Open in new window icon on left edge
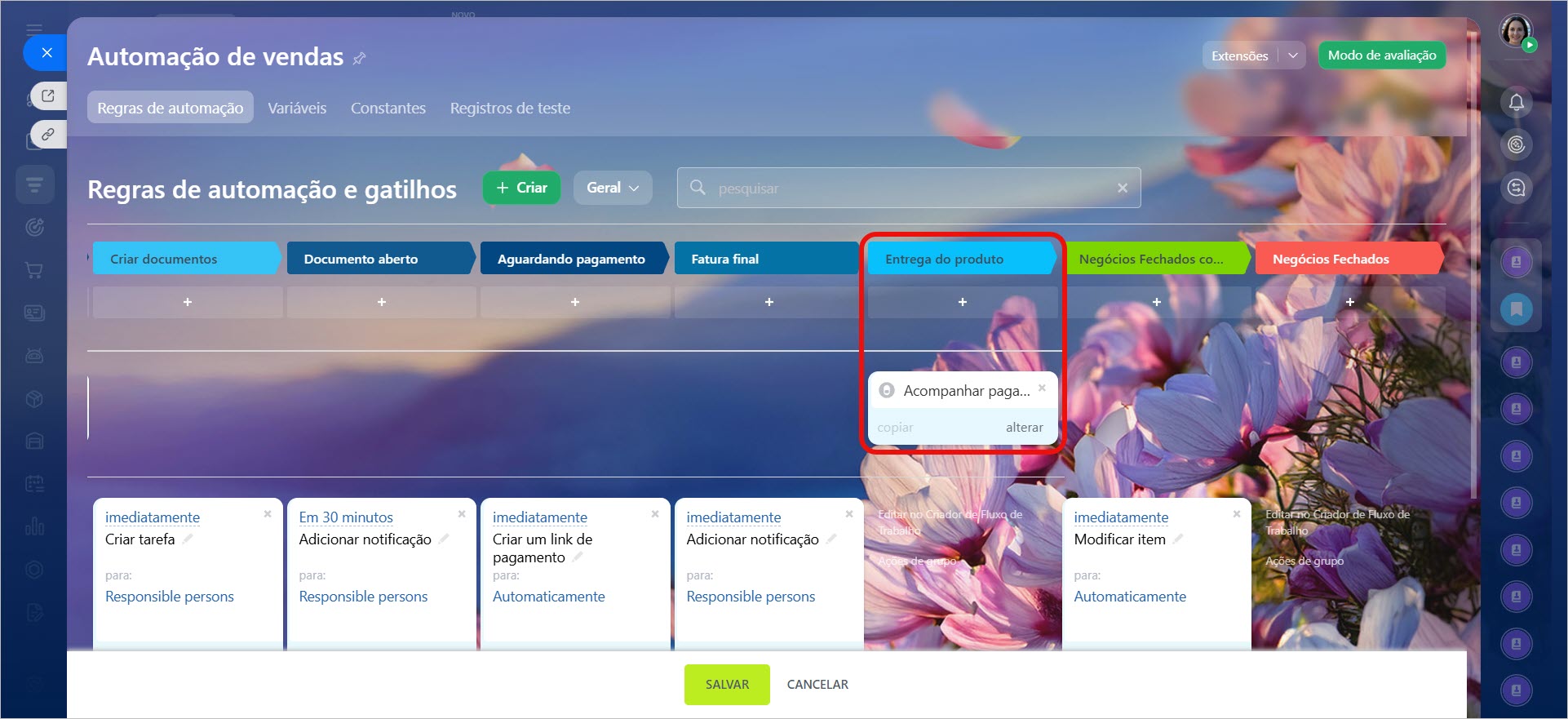 (x=48, y=95)
